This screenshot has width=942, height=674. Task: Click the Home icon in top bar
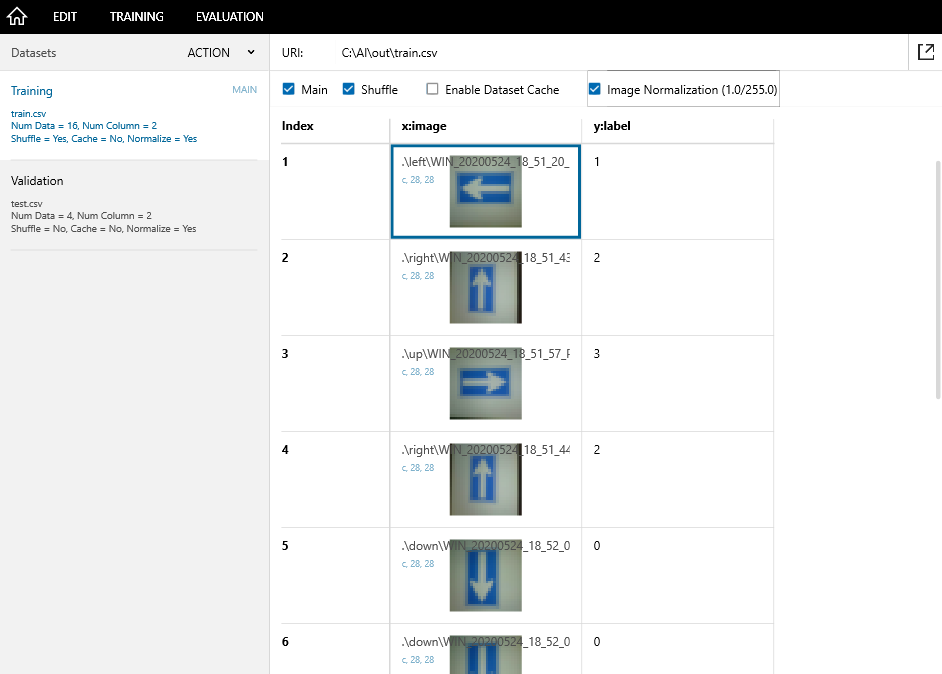(17, 16)
